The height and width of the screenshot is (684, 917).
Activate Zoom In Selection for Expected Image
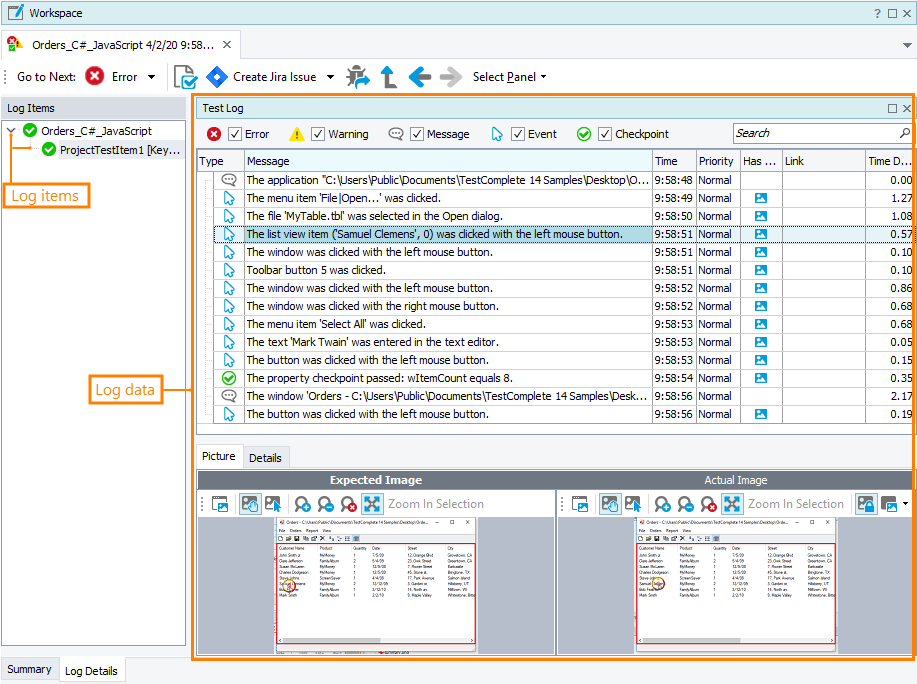pyautogui.click(x=372, y=503)
